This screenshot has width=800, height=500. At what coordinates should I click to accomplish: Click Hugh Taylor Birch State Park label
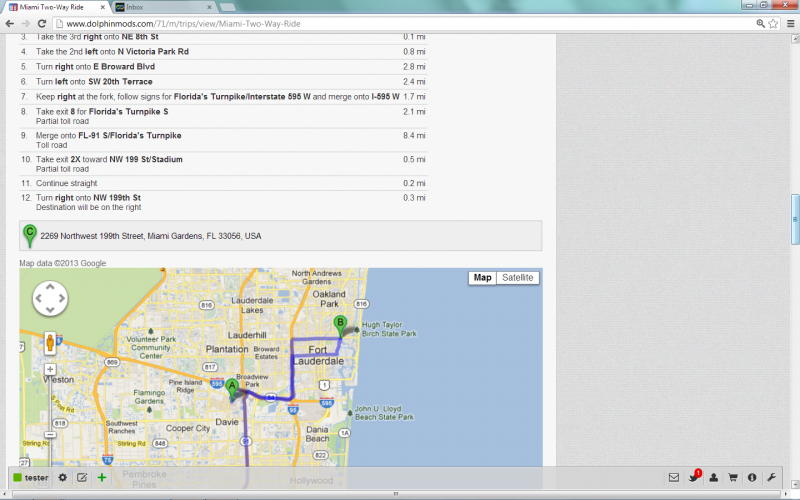(x=389, y=329)
